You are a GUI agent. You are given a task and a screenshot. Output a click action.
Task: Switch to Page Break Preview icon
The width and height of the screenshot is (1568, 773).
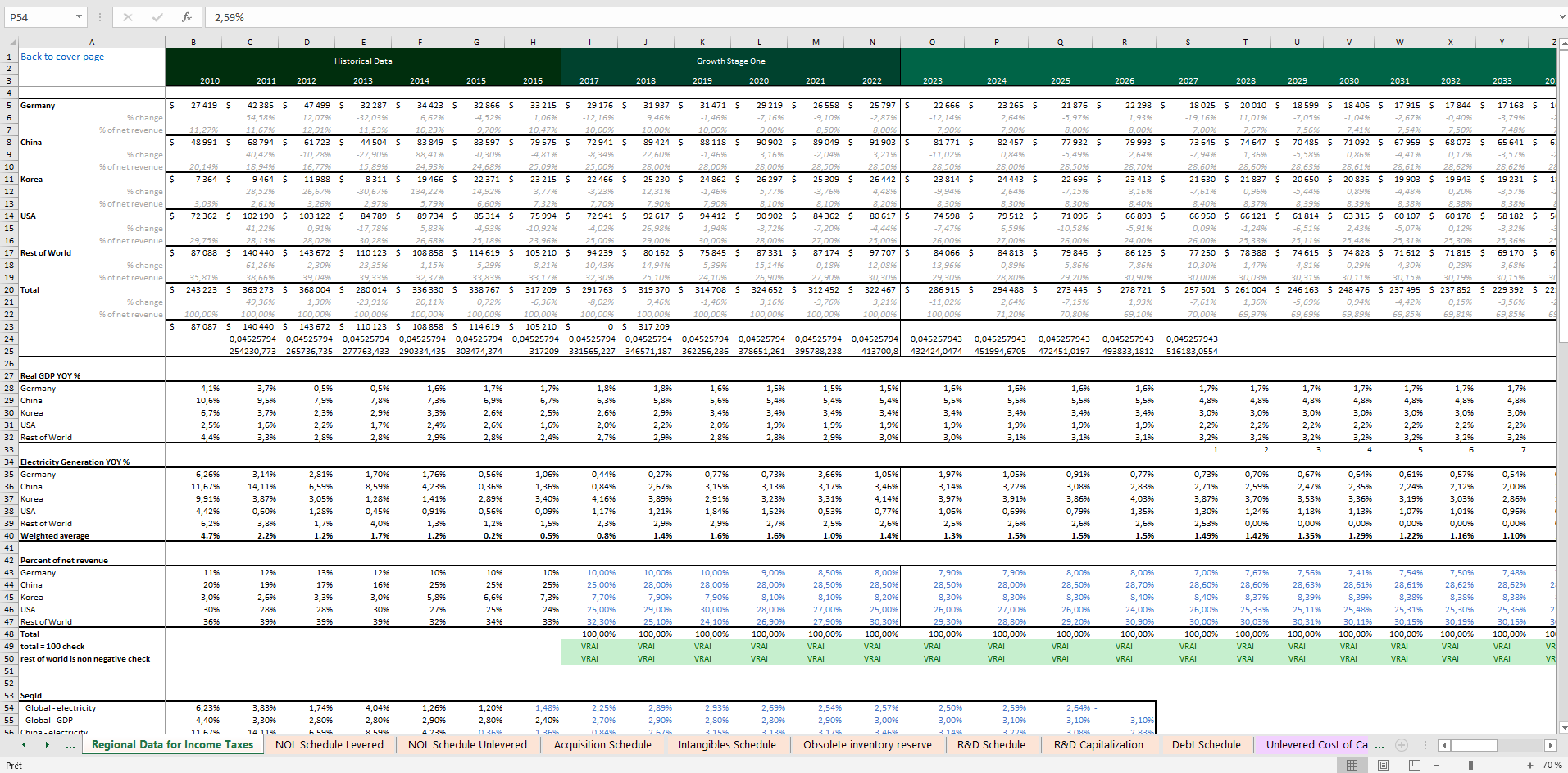[1414, 765]
